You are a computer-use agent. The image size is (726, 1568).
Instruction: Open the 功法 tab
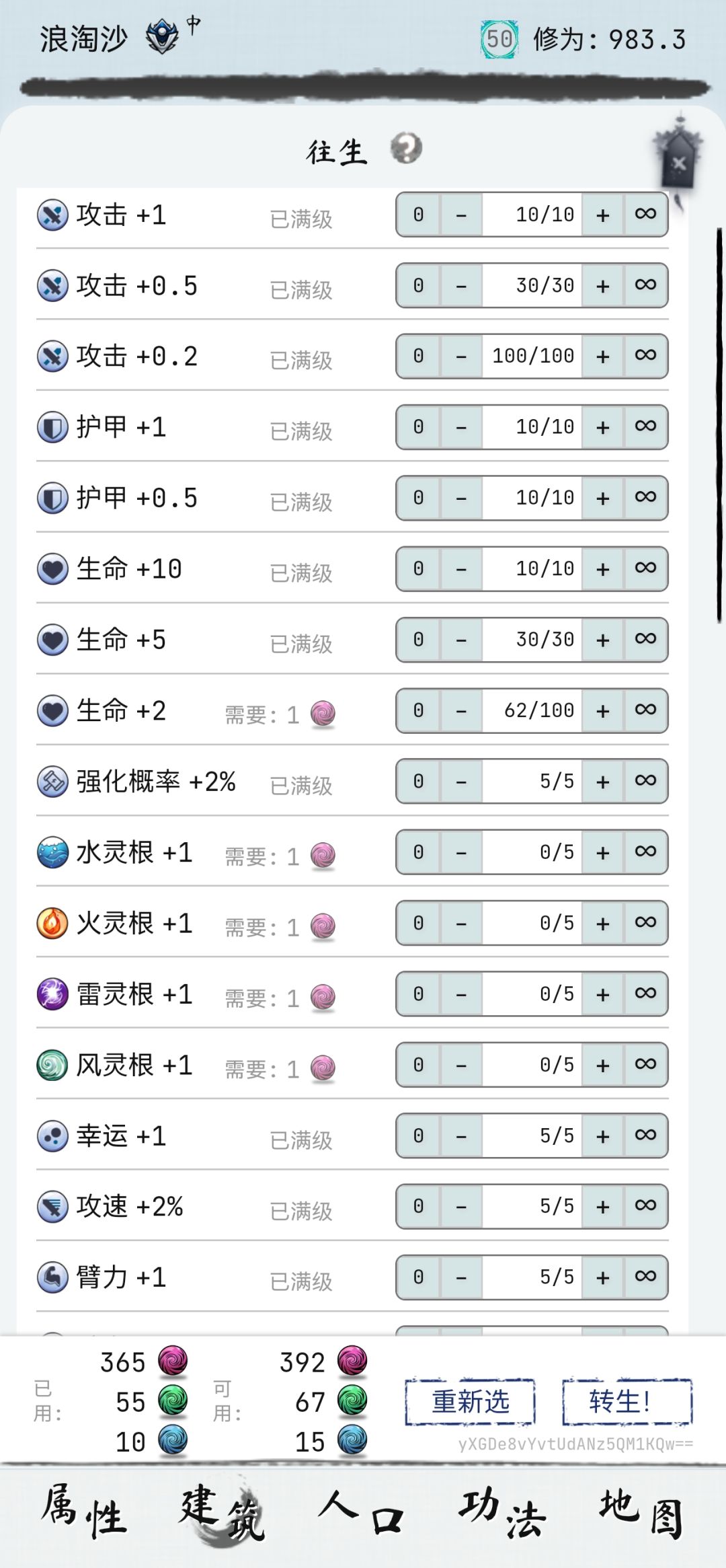tap(502, 1514)
